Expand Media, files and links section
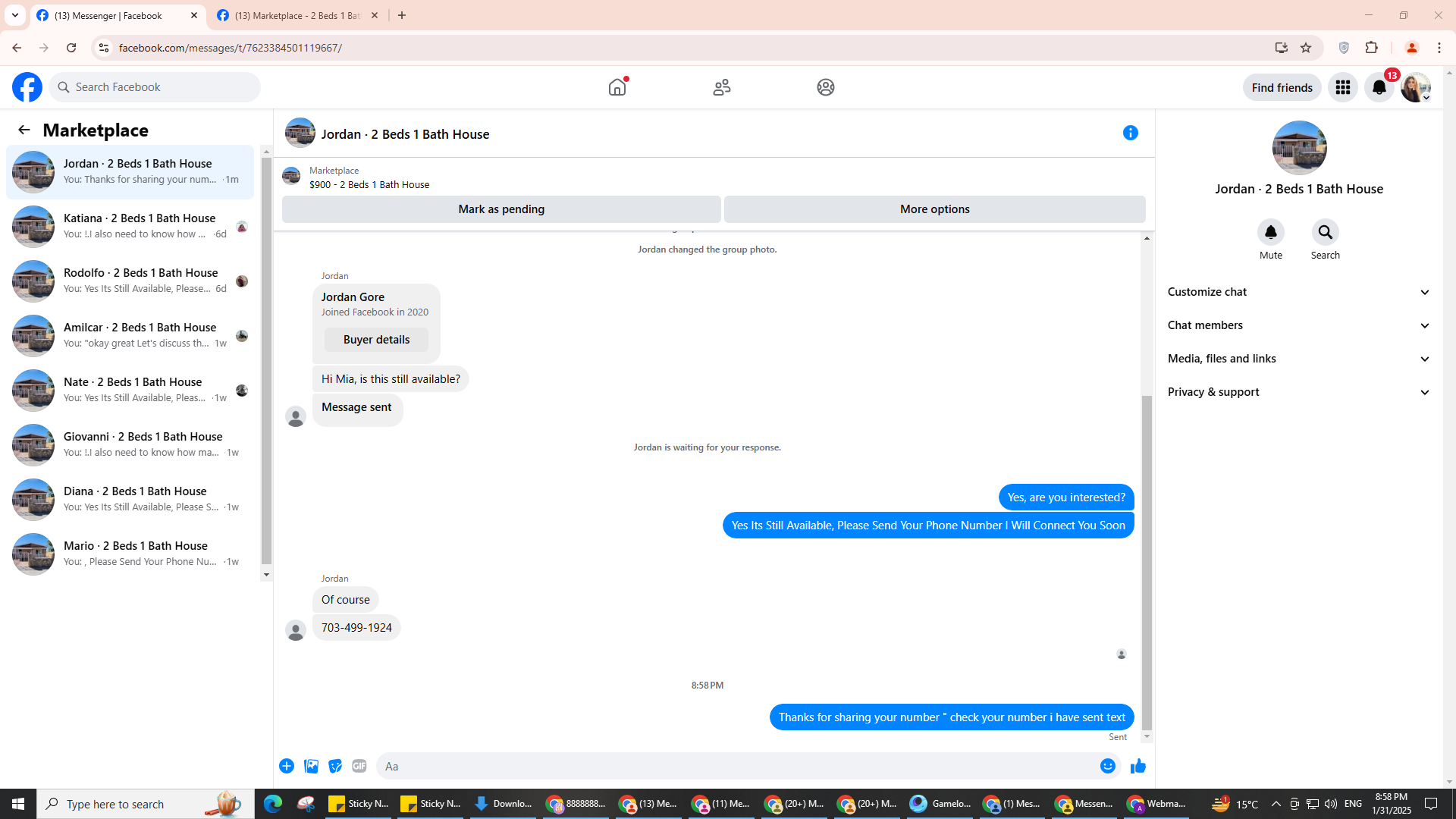The image size is (1456, 819). [1299, 359]
